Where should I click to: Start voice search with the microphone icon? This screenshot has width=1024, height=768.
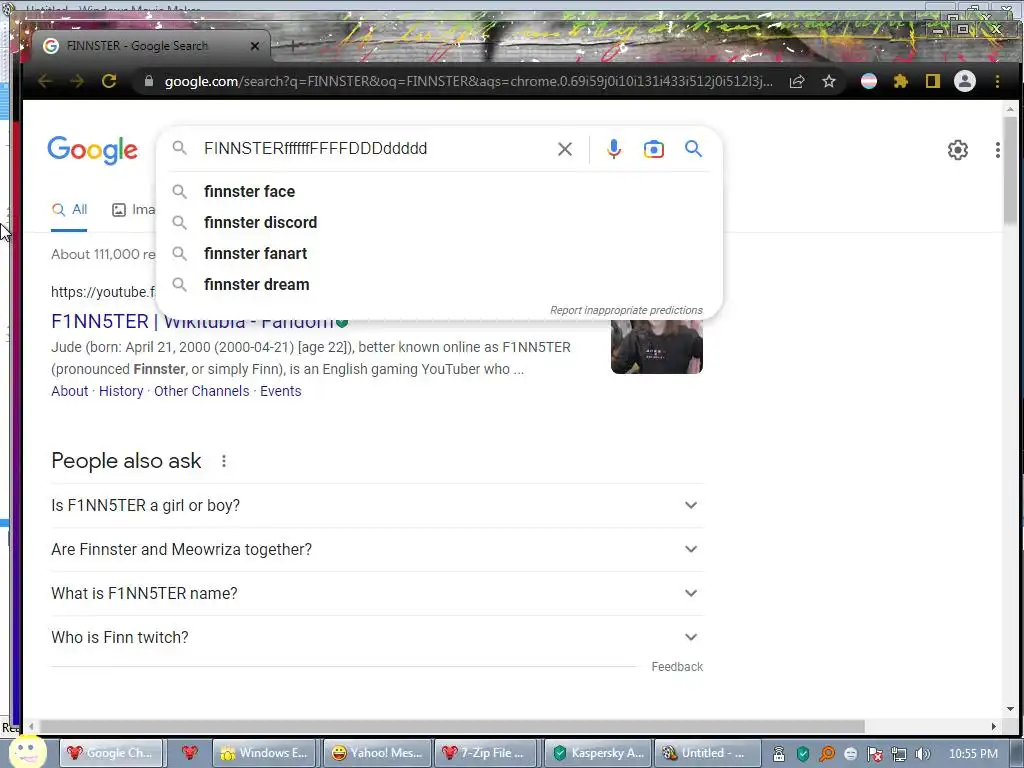coord(613,149)
